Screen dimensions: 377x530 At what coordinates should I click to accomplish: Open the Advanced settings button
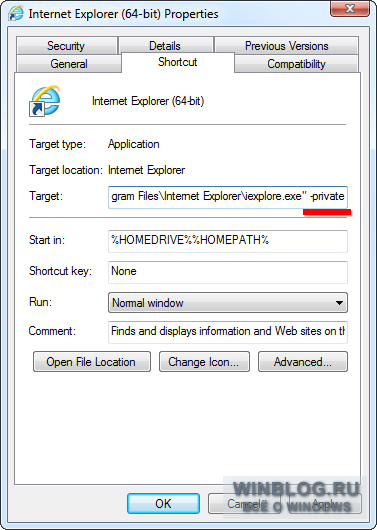(303, 362)
